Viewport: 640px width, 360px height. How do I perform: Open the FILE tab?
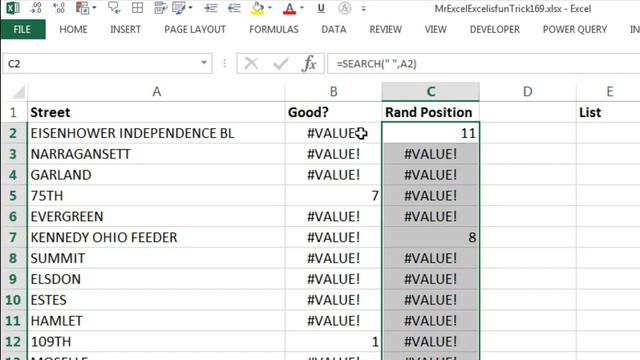point(22,29)
